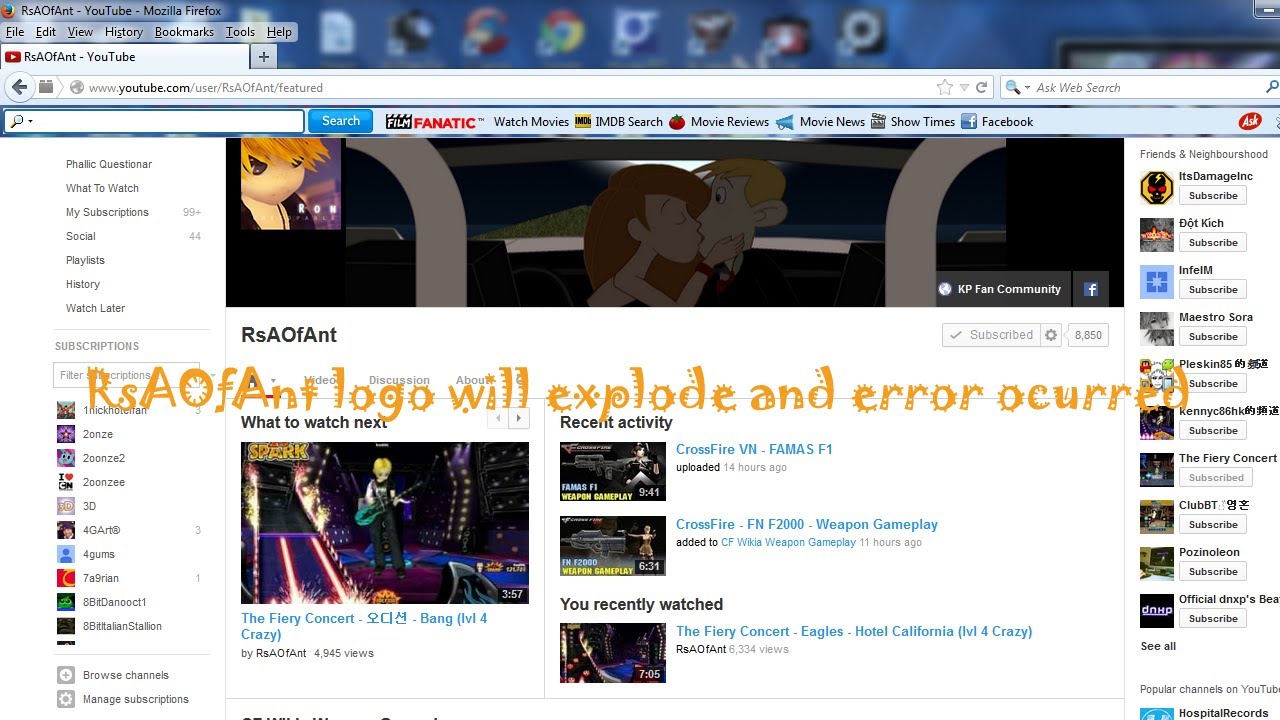Click Official dnxp channel avatar
Viewport: 1280px width, 720px height.
pyautogui.click(x=1157, y=610)
